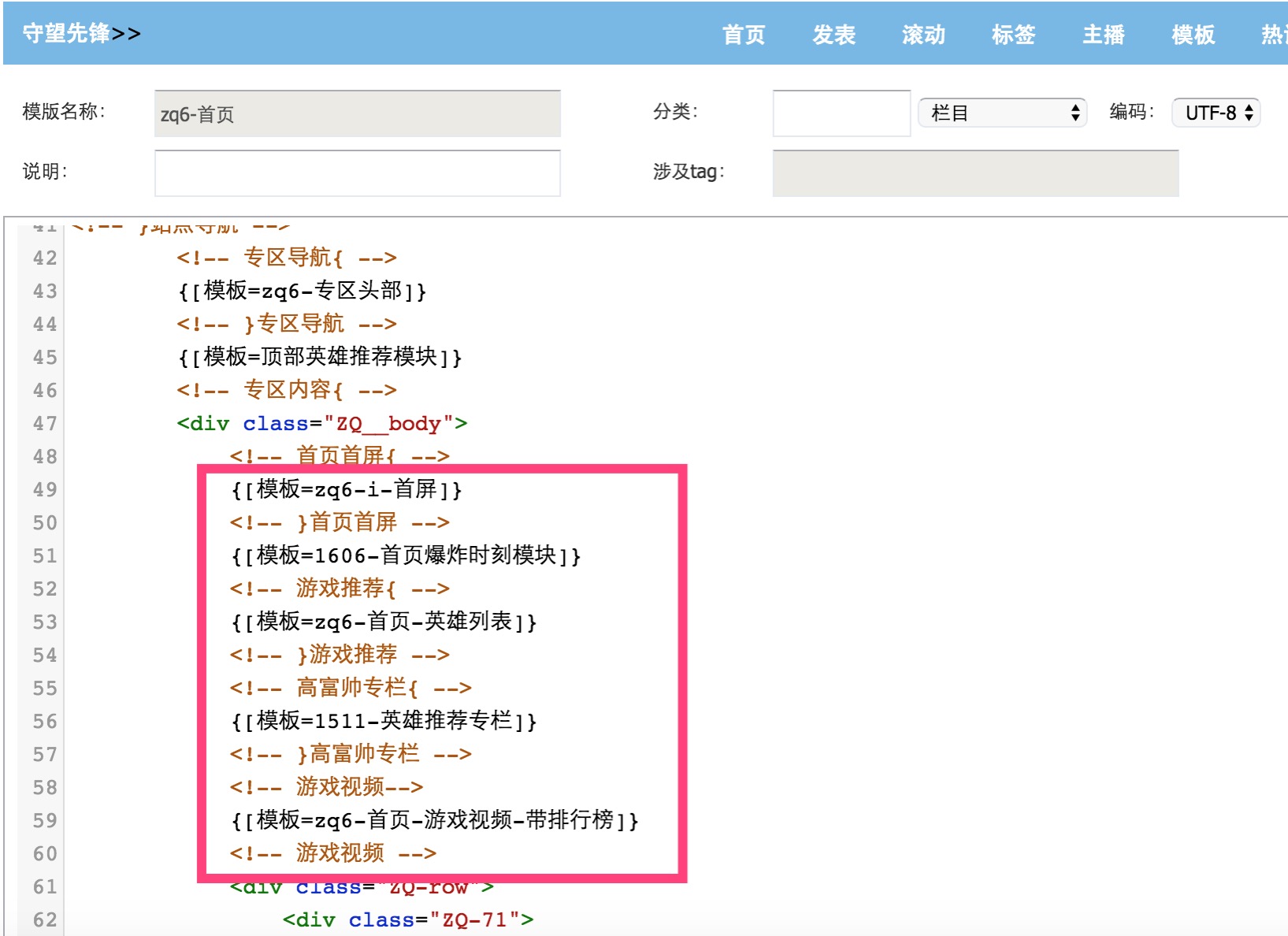Viewport: 1288px width, 936px height.
Task: Open the 守望先锋>> site title link
Action: (81, 33)
